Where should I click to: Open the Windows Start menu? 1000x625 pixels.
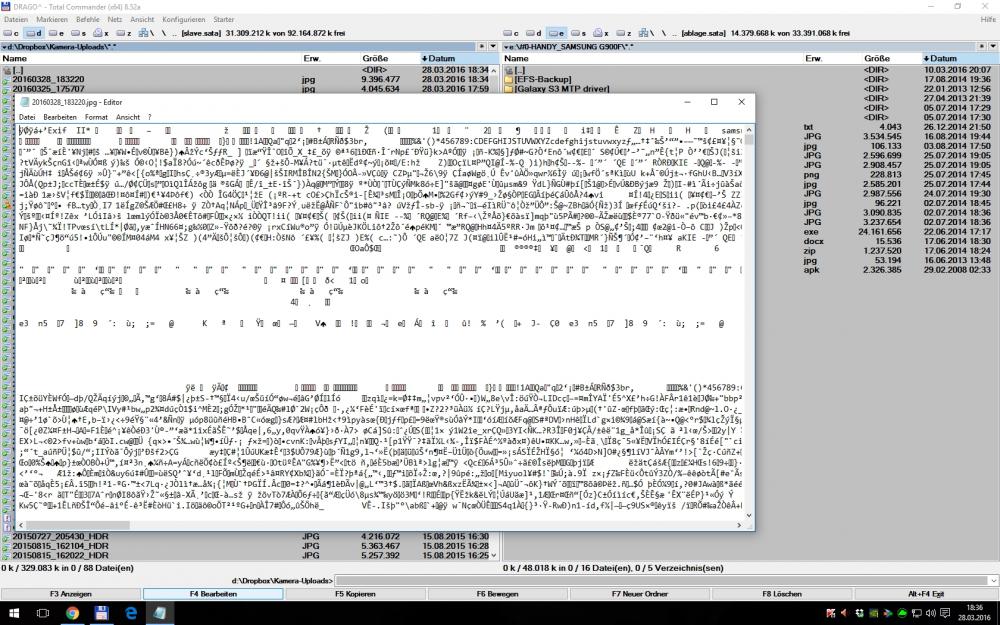(x=13, y=612)
